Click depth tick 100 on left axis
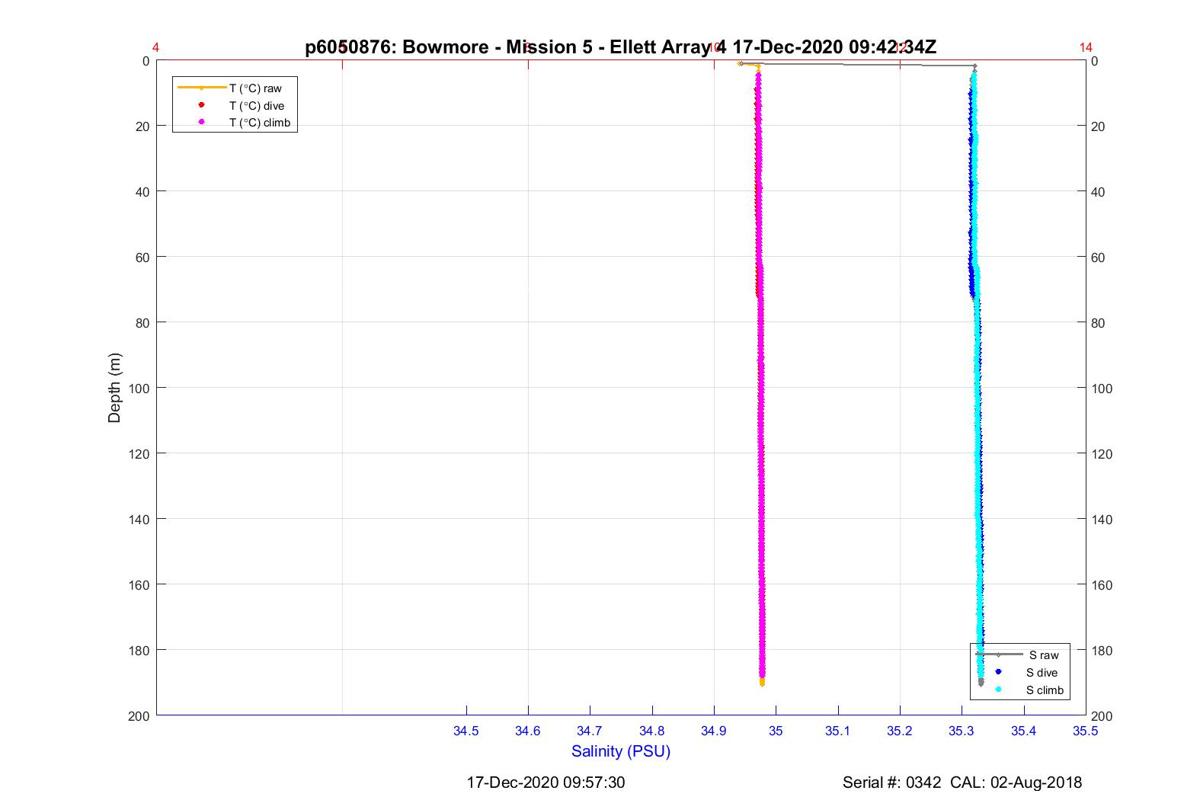The width and height of the screenshot is (1200, 804). [138, 388]
